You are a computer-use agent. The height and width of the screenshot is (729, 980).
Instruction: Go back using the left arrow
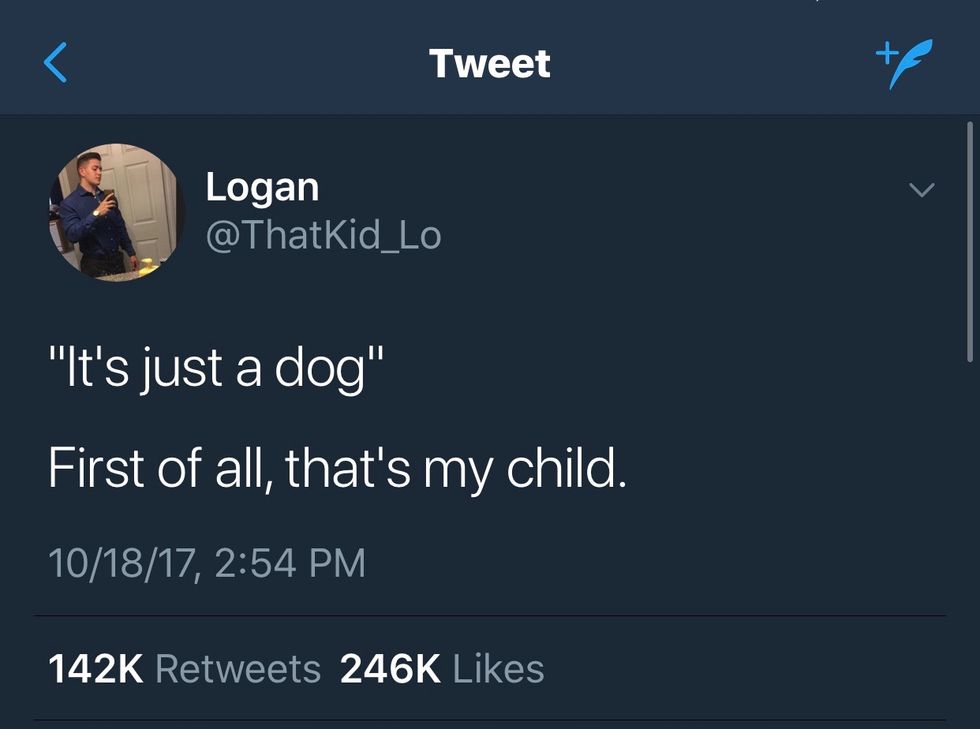tap(56, 64)
